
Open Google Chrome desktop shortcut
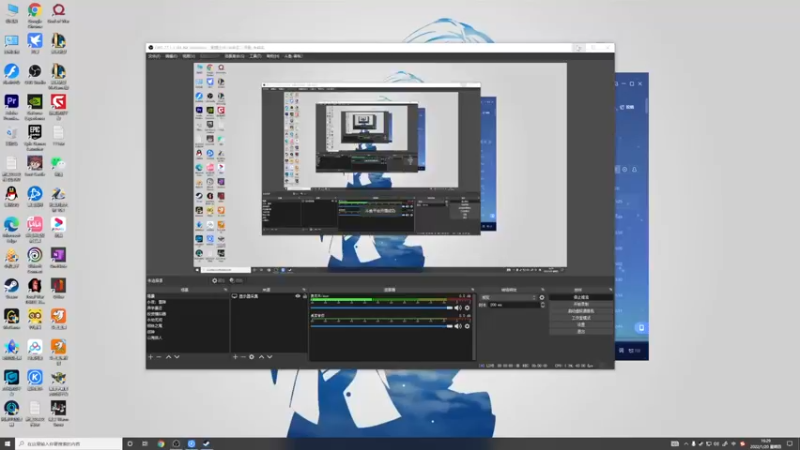[35, 14]
